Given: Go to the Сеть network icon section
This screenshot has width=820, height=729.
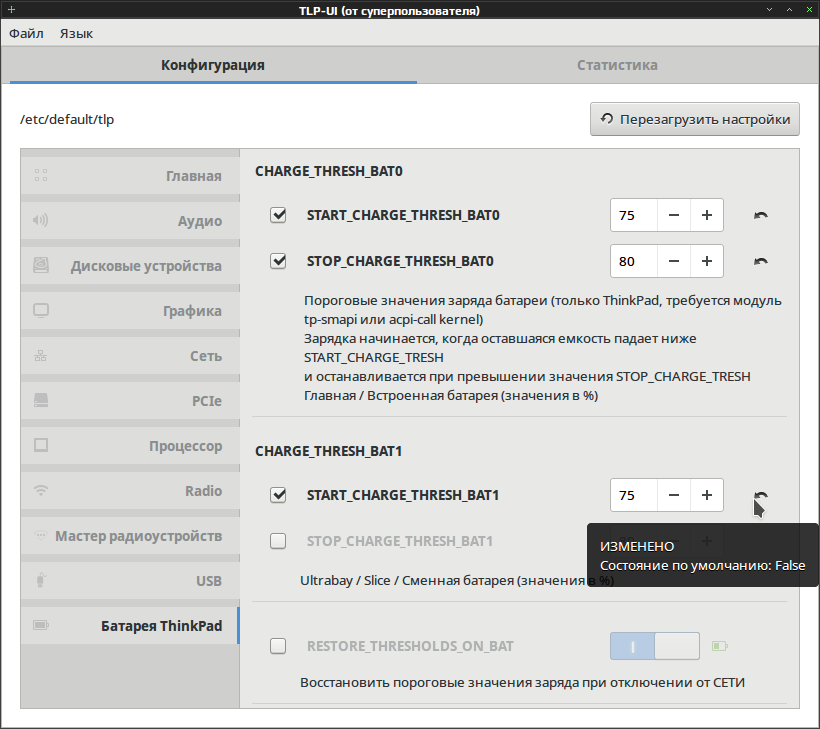Looking at the screenshot, I should (41, 356).
